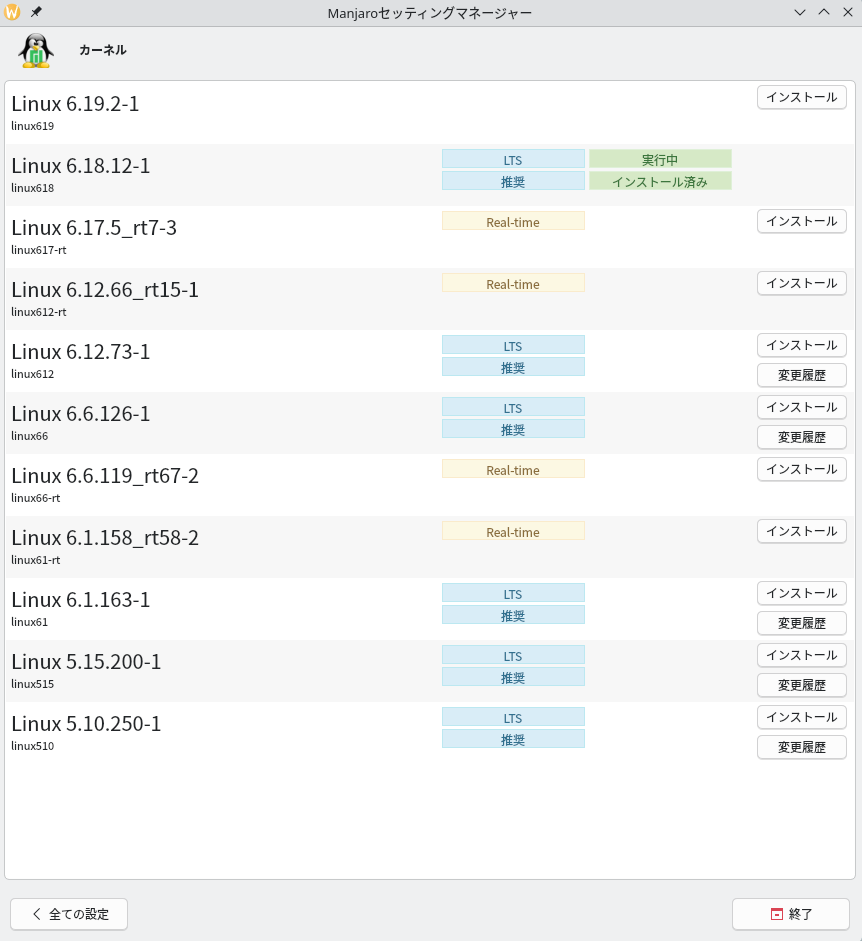Click the window maximize chevron icon
Image resolution: width=862 pixels, height=941 pixels.
824,12
